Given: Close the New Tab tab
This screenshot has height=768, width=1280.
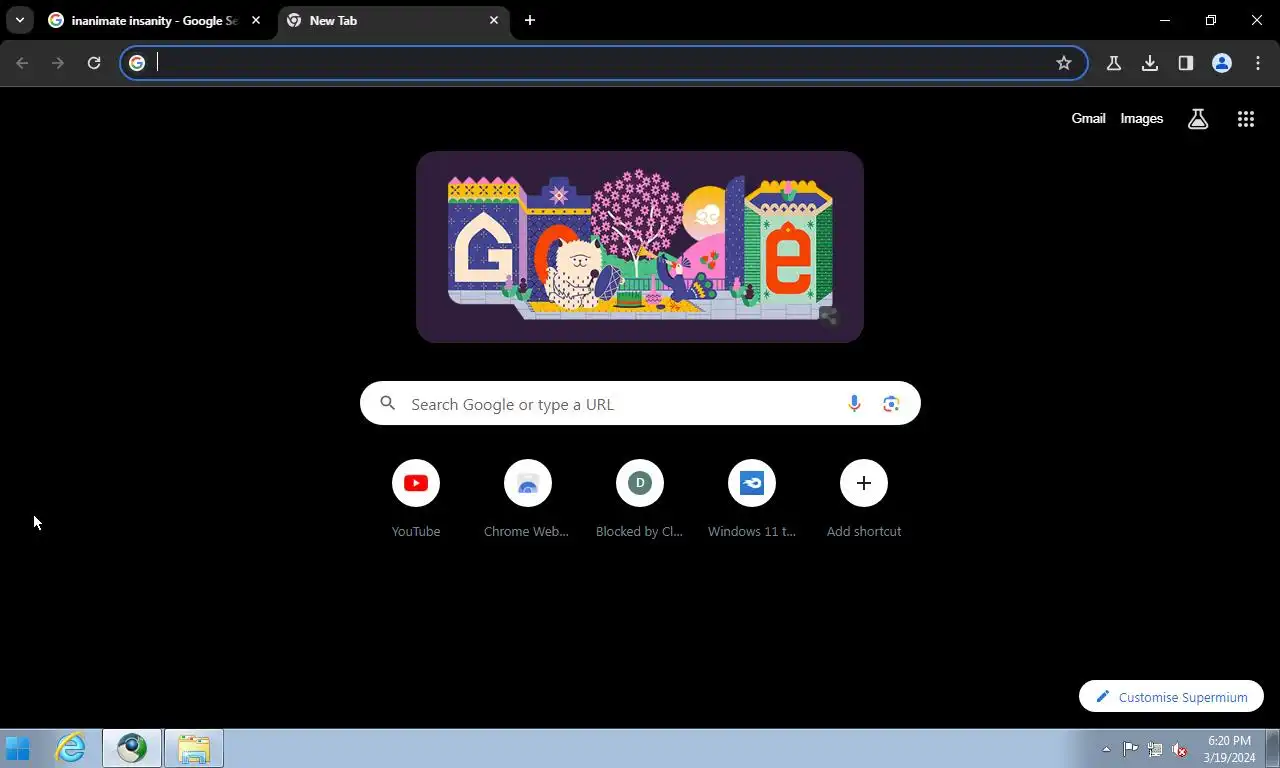Looking at the screenshot, I should click(x=494, y=20).
